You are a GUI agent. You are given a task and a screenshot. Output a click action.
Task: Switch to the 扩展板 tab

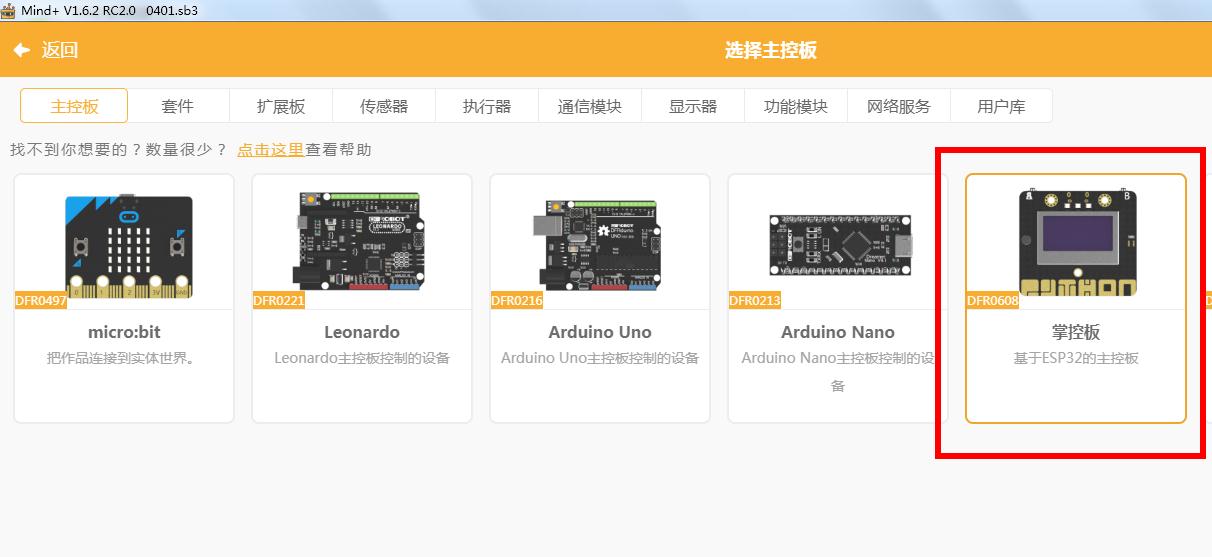(x=281, y=106)
